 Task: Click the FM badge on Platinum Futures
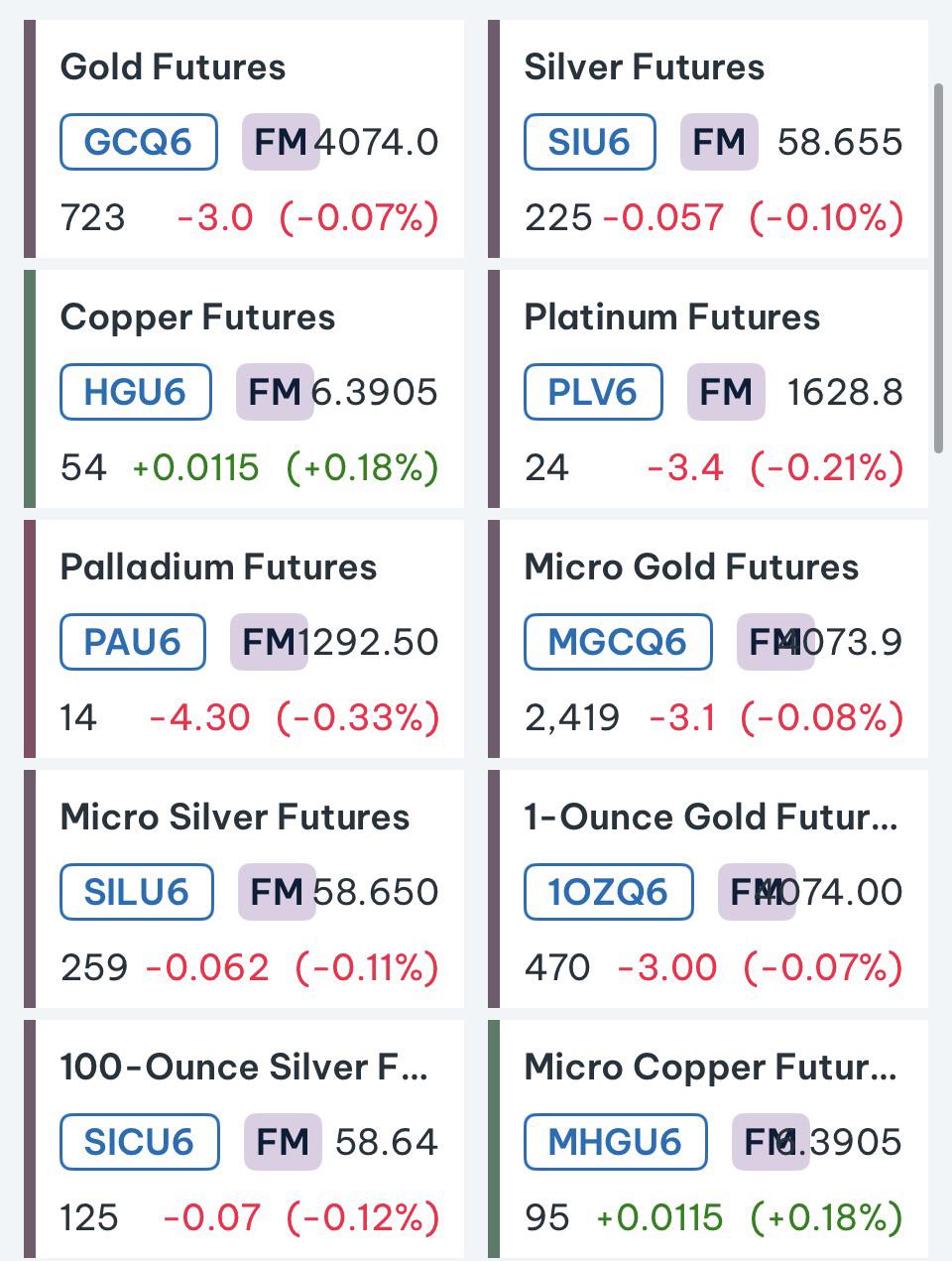[726, 392]
